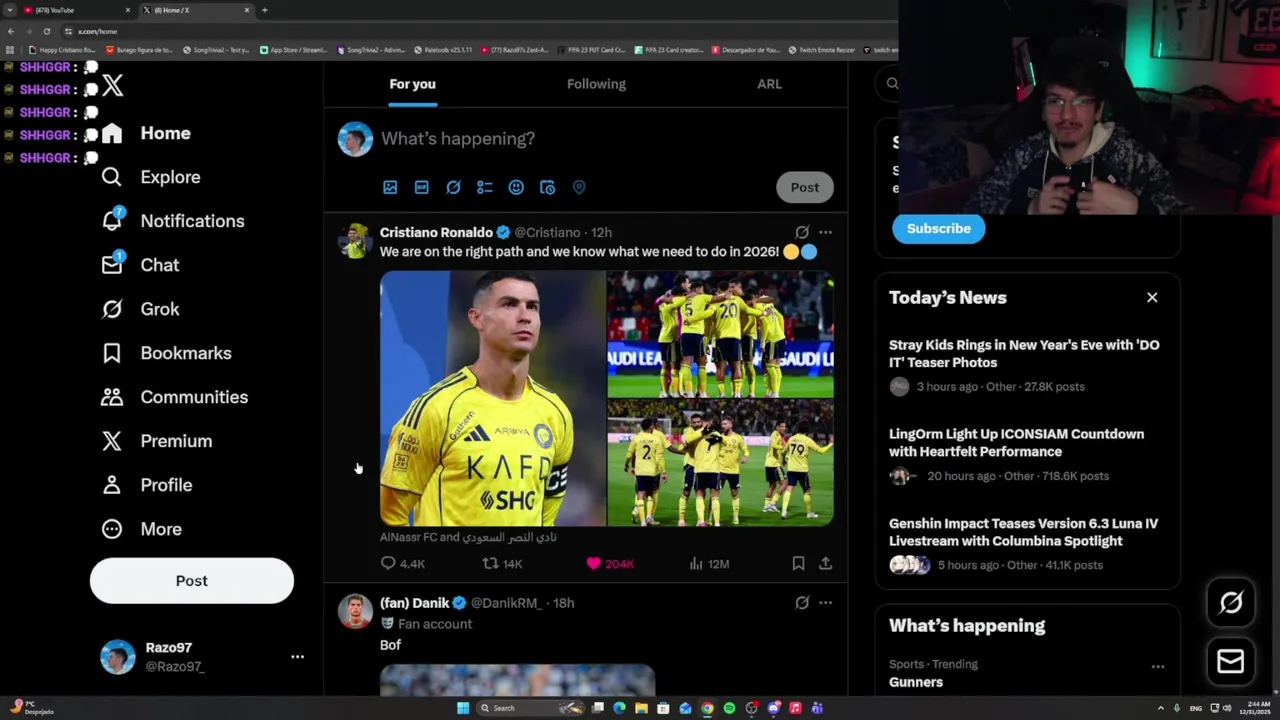Open Chat from the sidebar
Viewport: 1280px width, 720px height.
[x=140, y=265]
